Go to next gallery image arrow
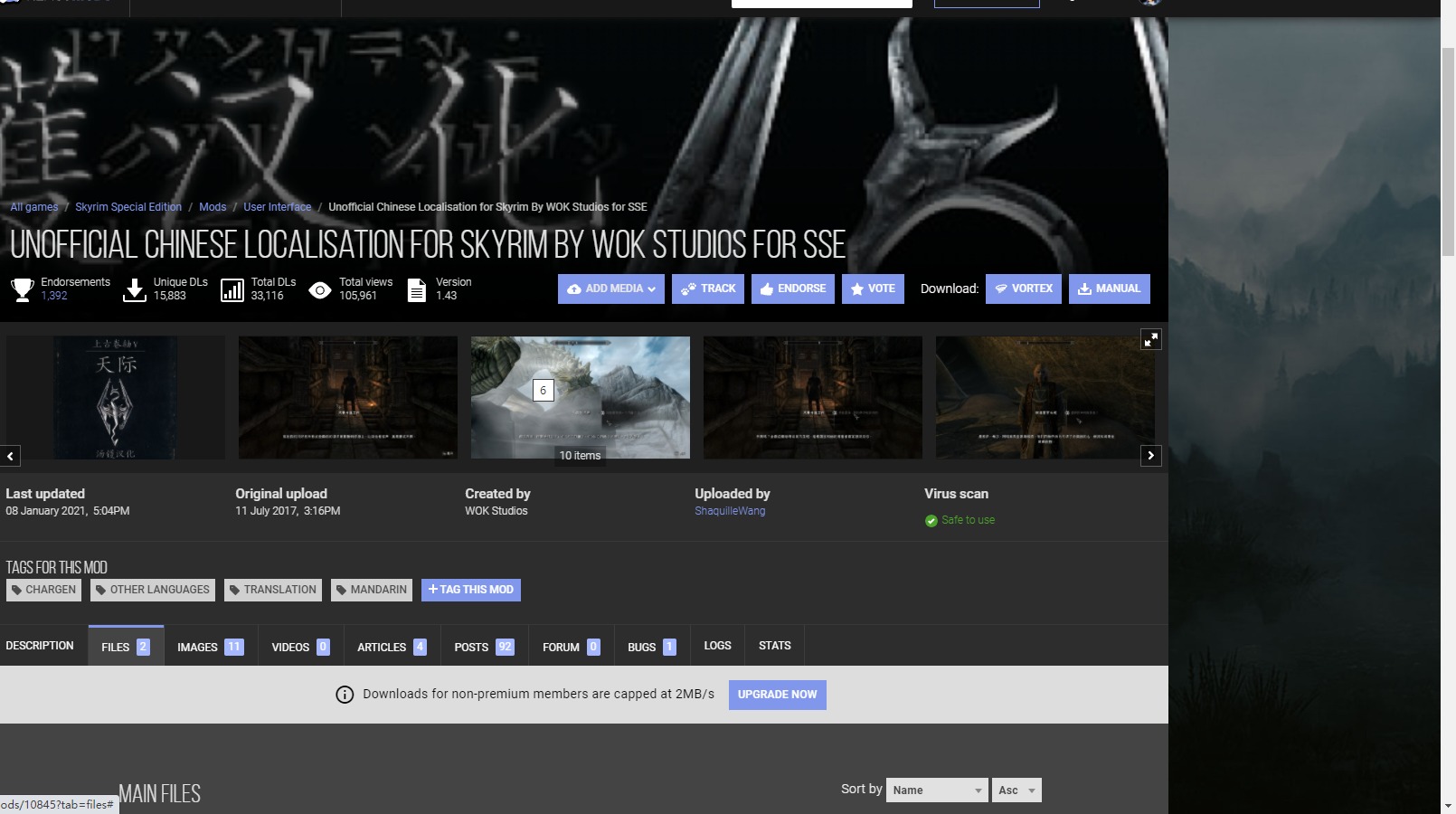 pos(1150,456)
